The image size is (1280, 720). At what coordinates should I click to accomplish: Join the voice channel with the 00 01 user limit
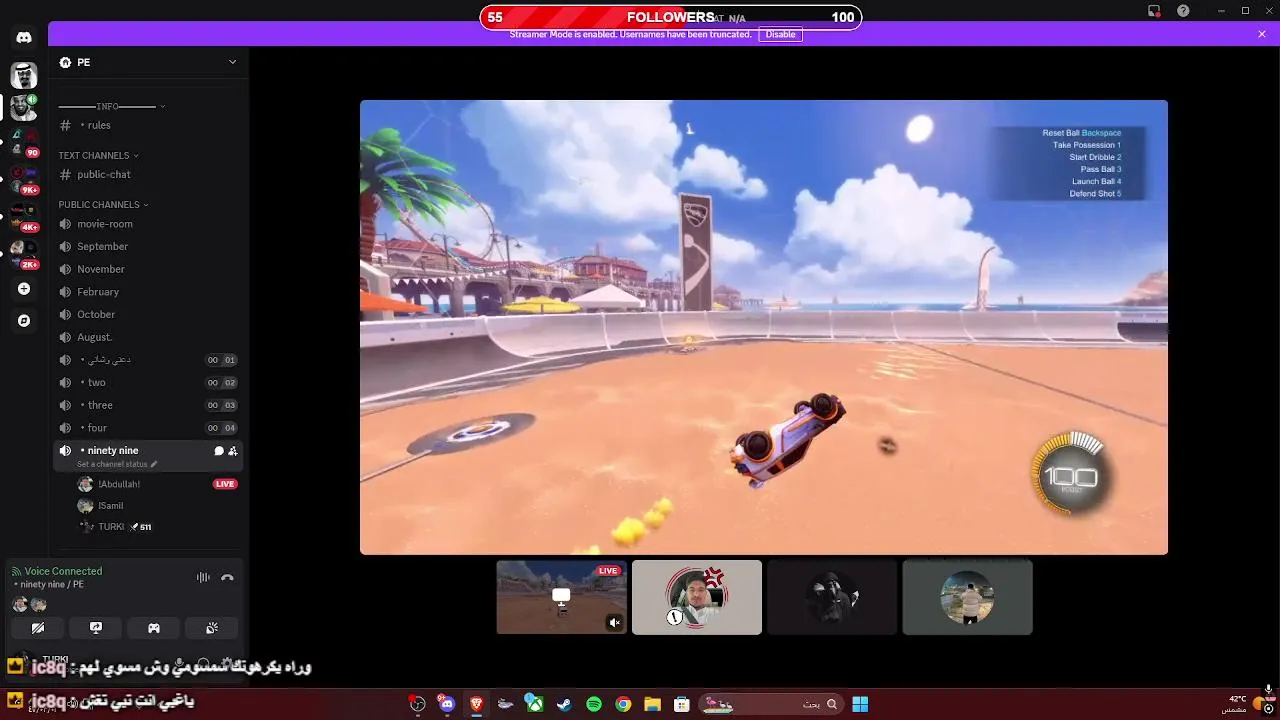tap(148, 360)
